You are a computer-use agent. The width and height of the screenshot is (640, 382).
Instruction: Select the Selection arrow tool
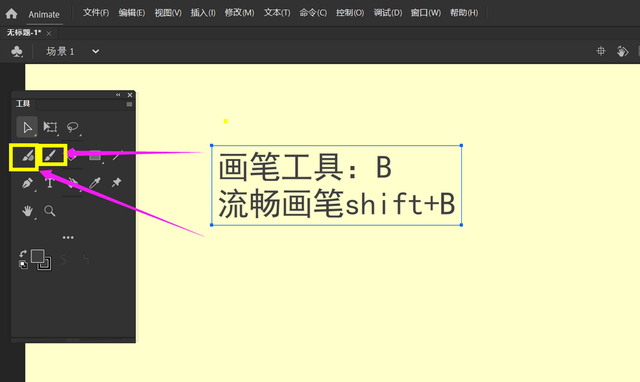pyautogui.click(x=27, y=127)
